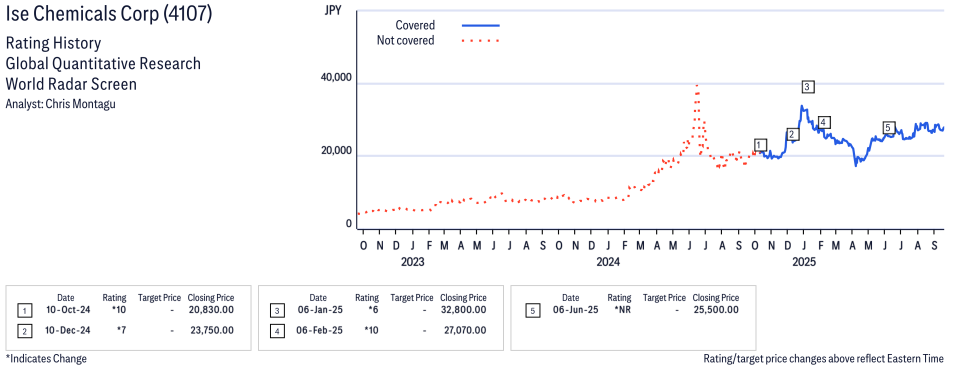Click the date 06-Jan-25
Screen dimensions: 955x365
(x=319, y=310)
